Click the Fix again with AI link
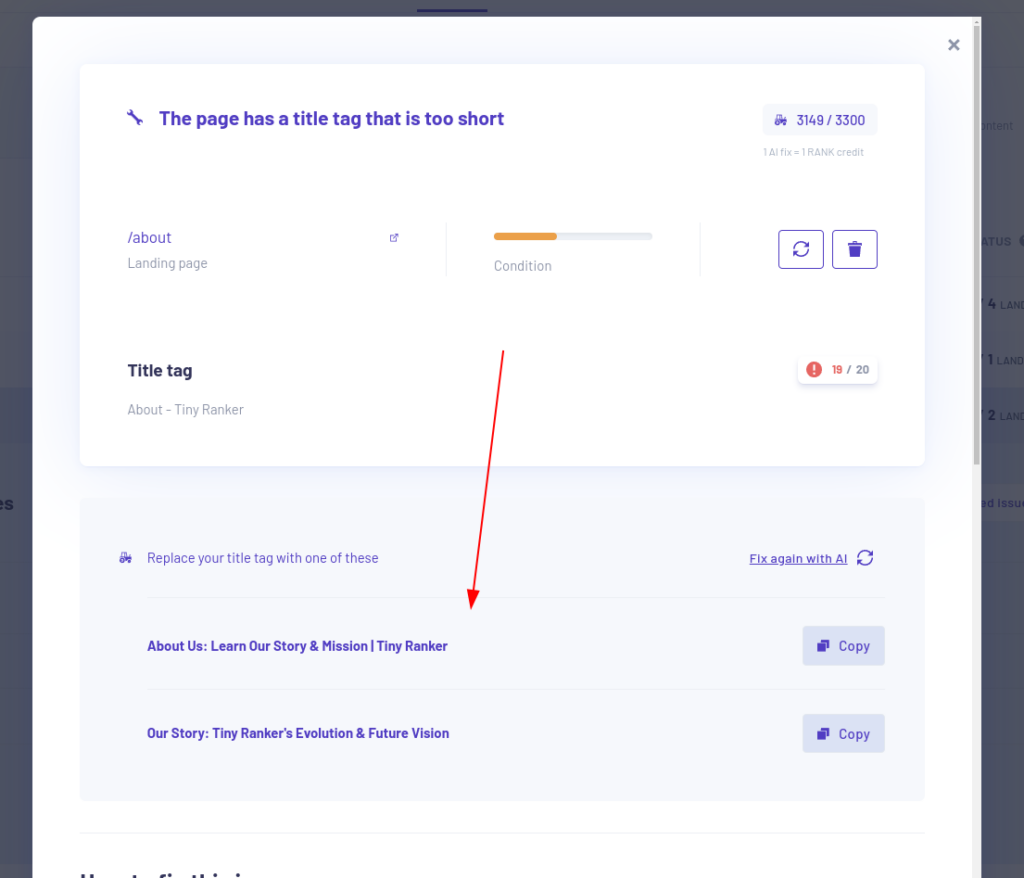Screen dimensions: 1024x878 (798, 559)
